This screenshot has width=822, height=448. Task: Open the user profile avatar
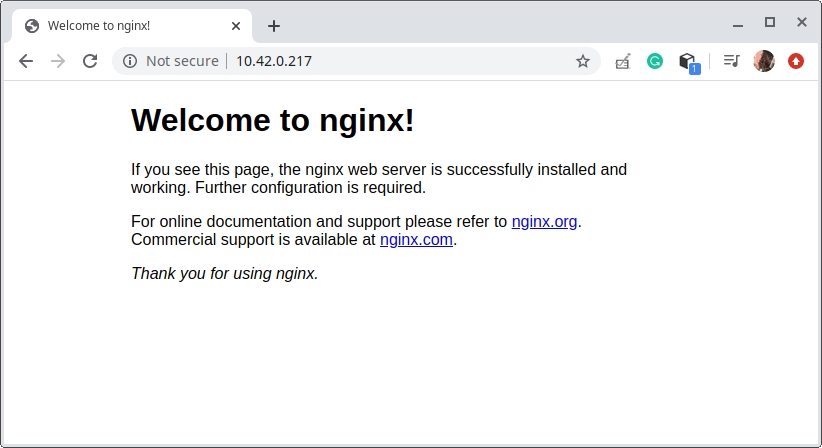pyautogui.click(x=764, y=61)
